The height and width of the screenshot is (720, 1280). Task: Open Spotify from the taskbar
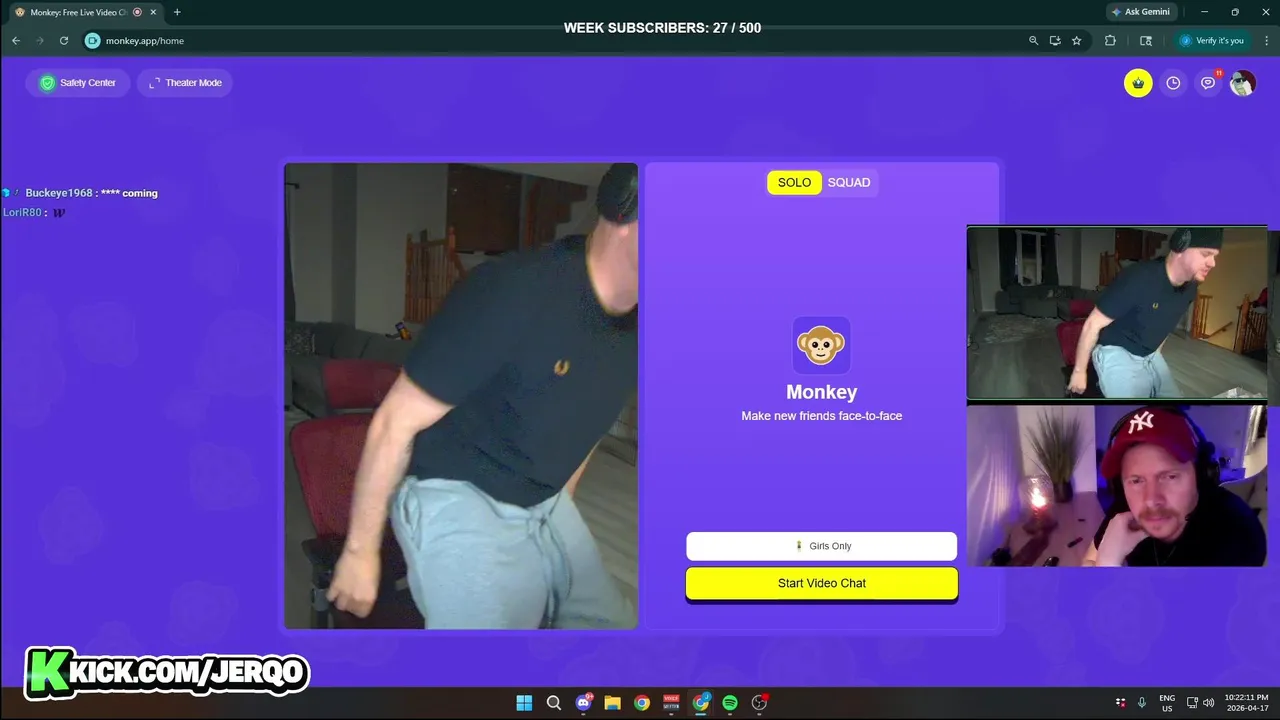pyautogui.click(x=730, y=703)
